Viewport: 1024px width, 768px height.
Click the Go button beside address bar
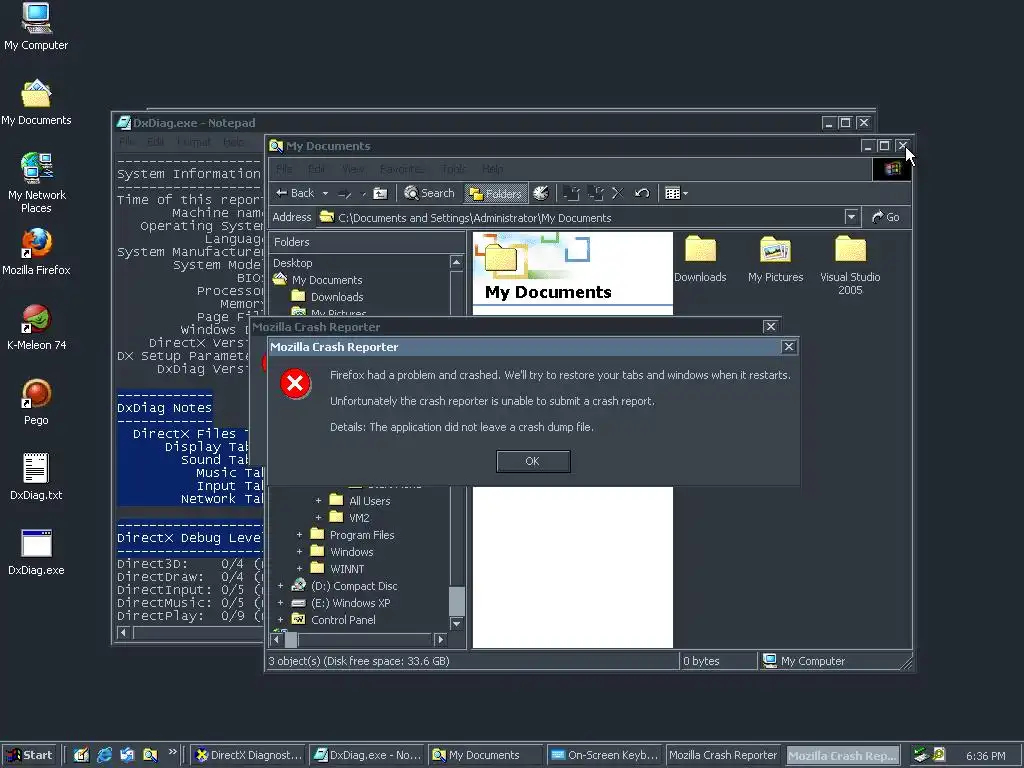point(886,217)
